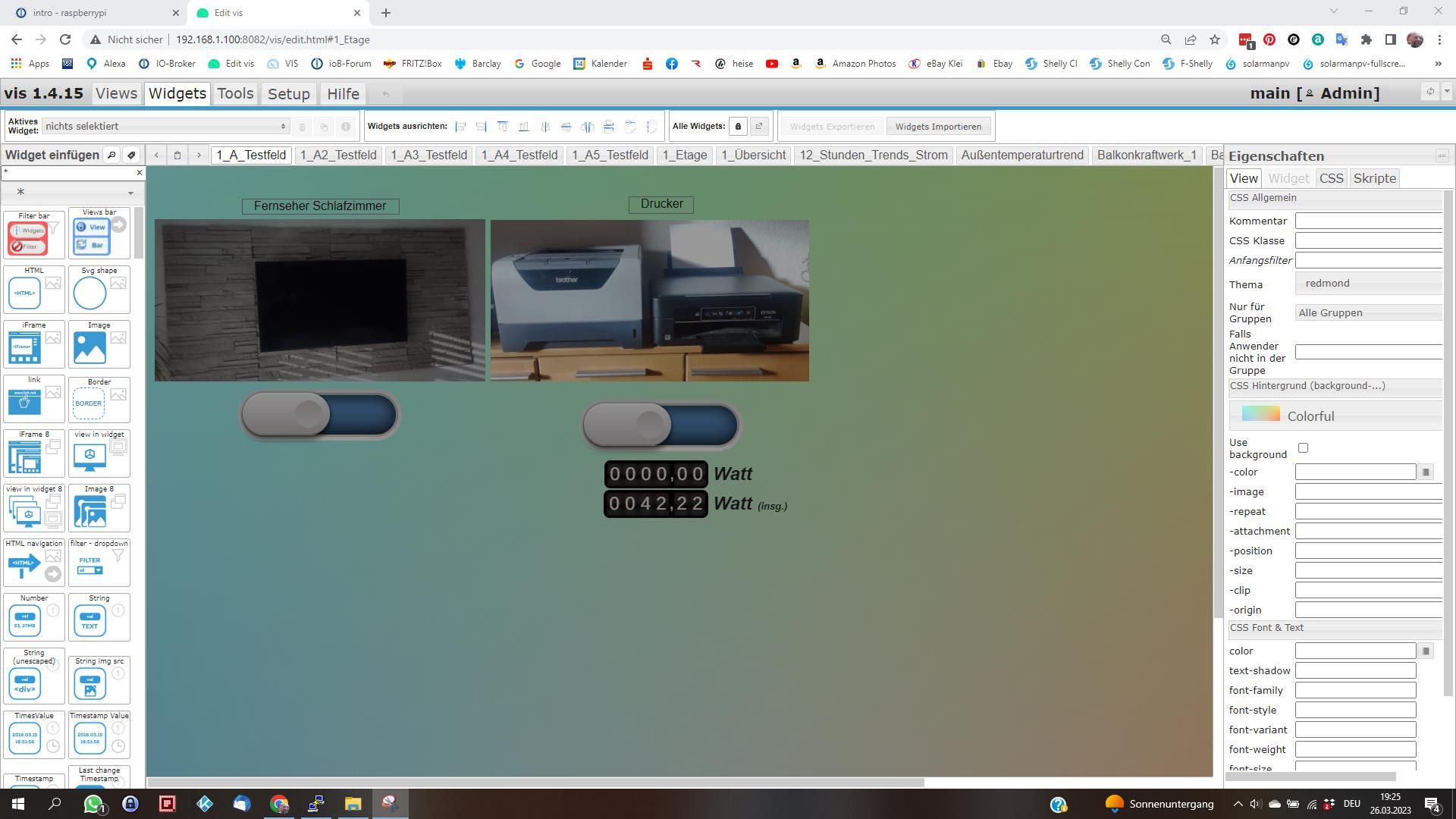The width and height of the screenshot is (1456, 819).
Task: Click the lock all widgets icon
Action: [738, 127]
